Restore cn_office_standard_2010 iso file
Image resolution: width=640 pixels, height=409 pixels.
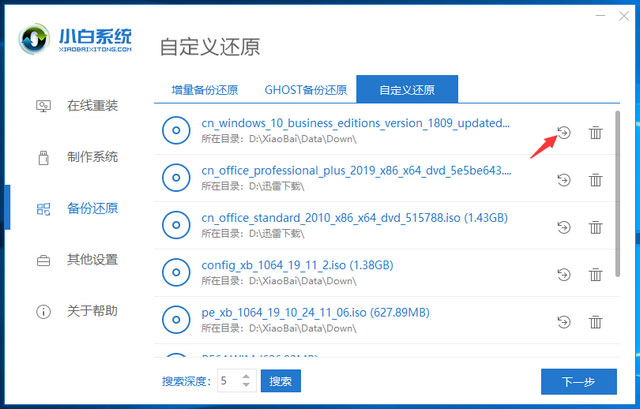point(563,227)
